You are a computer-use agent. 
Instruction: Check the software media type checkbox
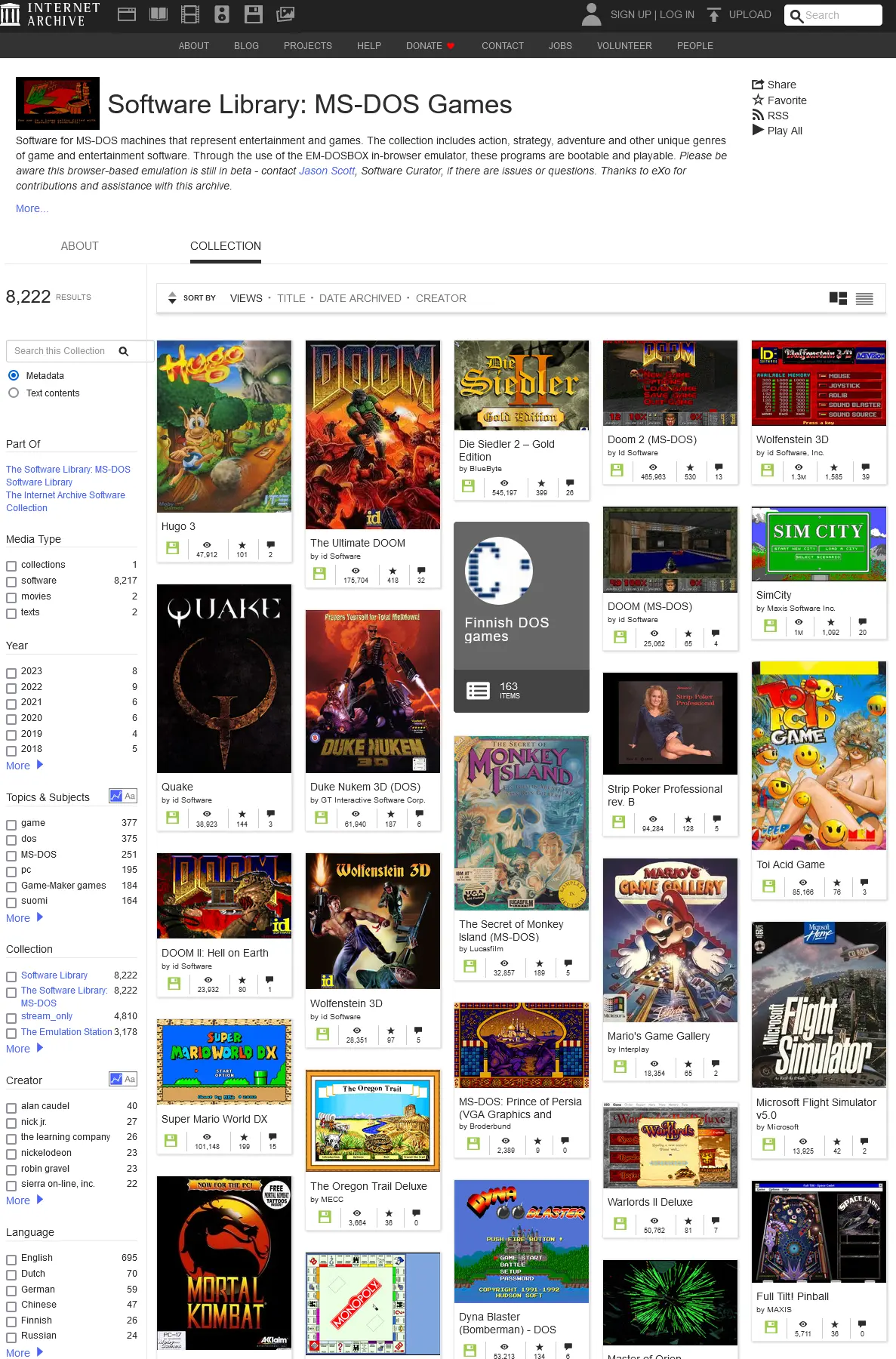pyautogui.click(x=11, y=581)
